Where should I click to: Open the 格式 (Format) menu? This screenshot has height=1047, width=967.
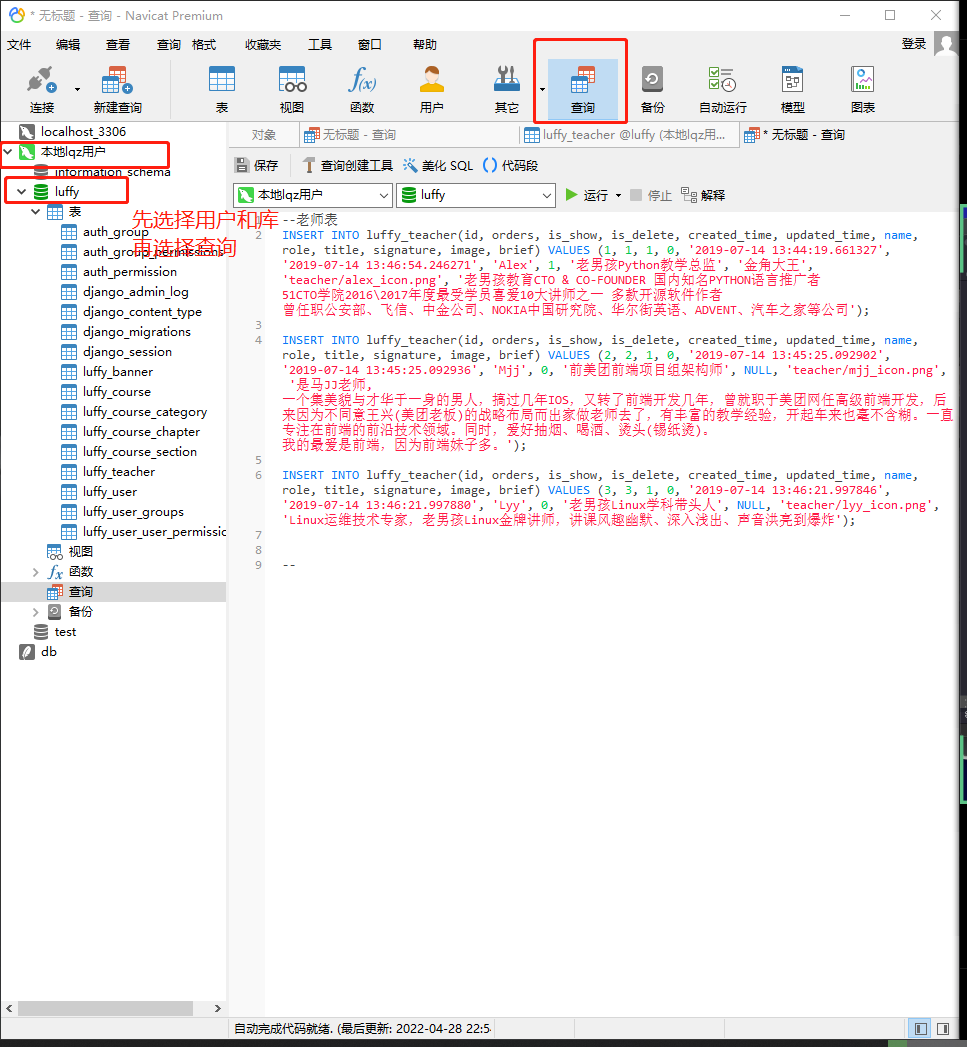click(x=204, y=45)
